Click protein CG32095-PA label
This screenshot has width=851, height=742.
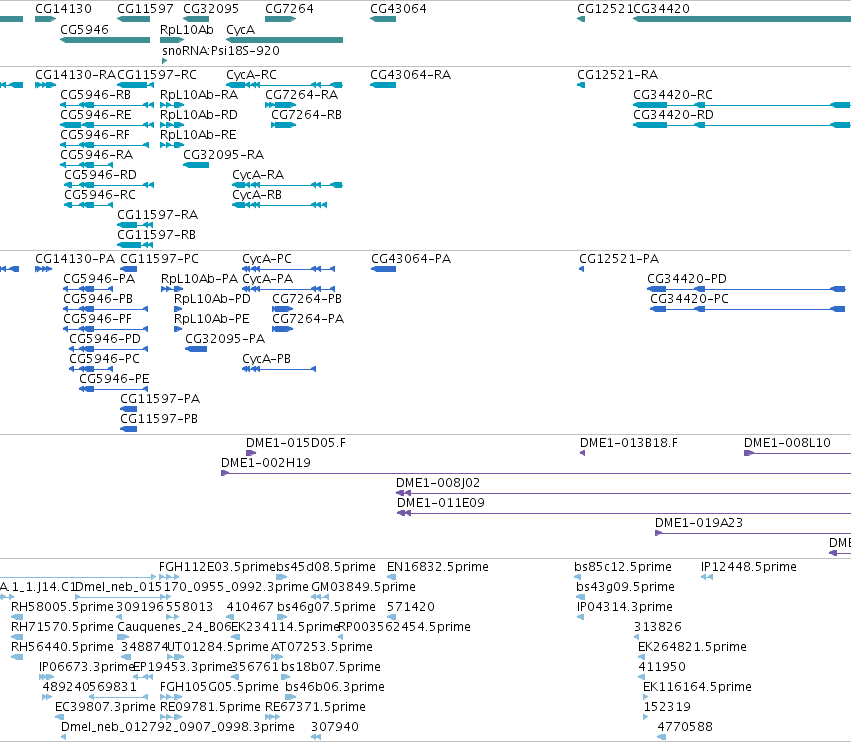[x=225, y=339]
